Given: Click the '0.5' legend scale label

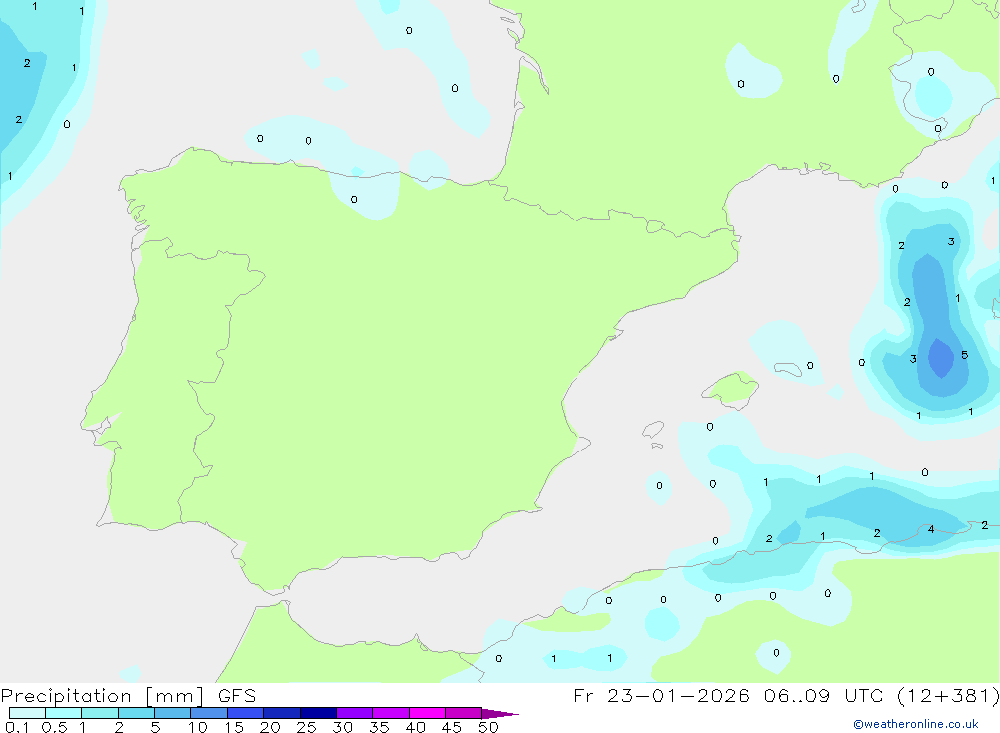Looking at the screenshot, I should pos(54,727).
